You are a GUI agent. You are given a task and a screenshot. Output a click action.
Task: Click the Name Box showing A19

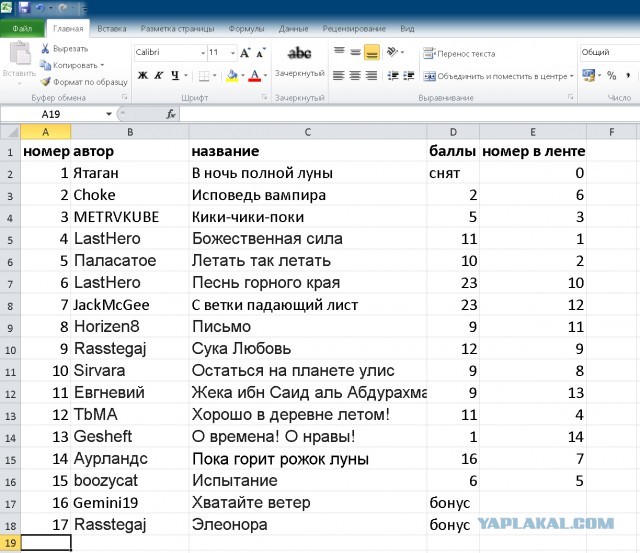tap(60, 114)
